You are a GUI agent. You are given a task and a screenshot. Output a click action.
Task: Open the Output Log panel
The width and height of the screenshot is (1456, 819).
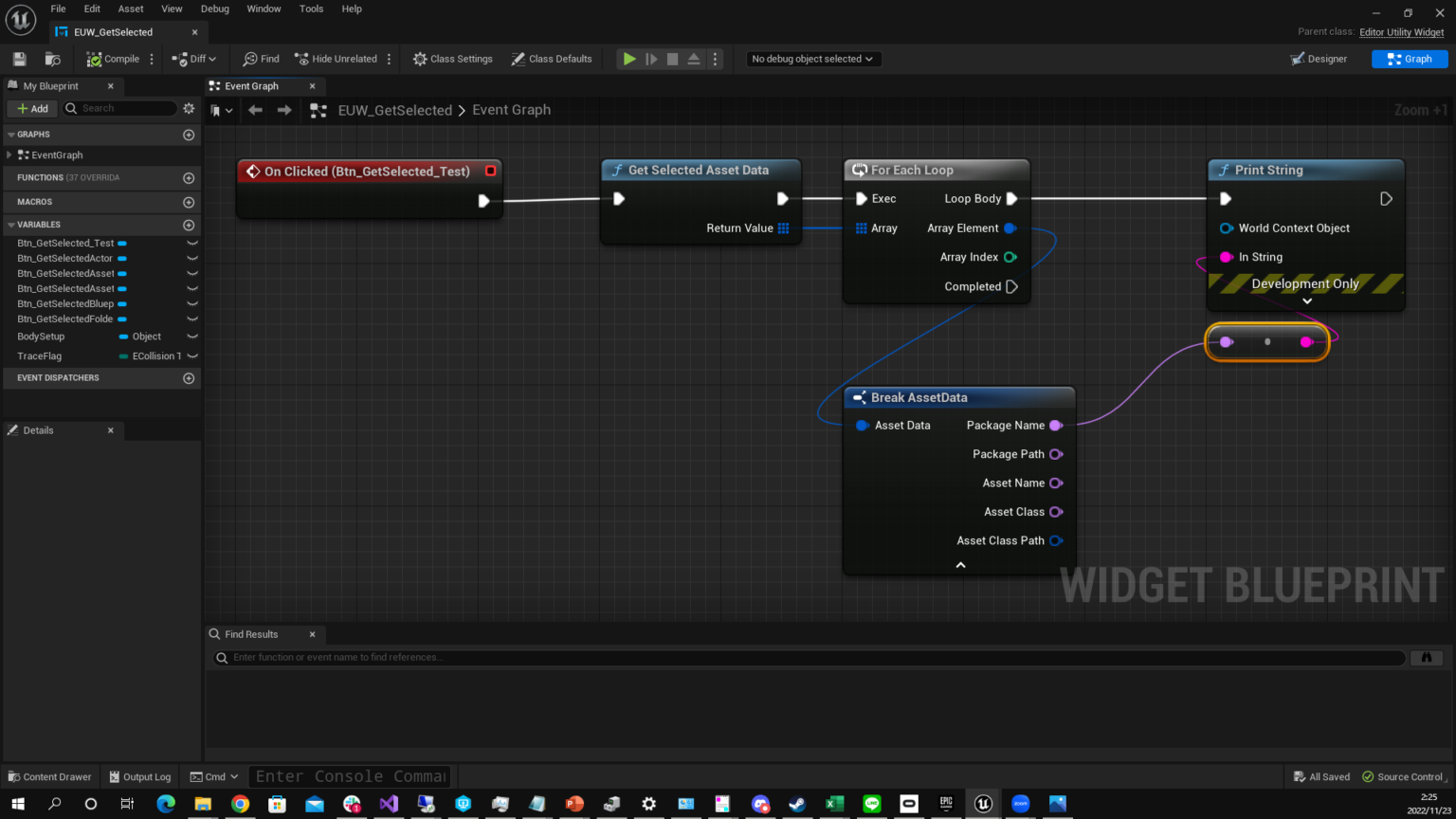139,776
